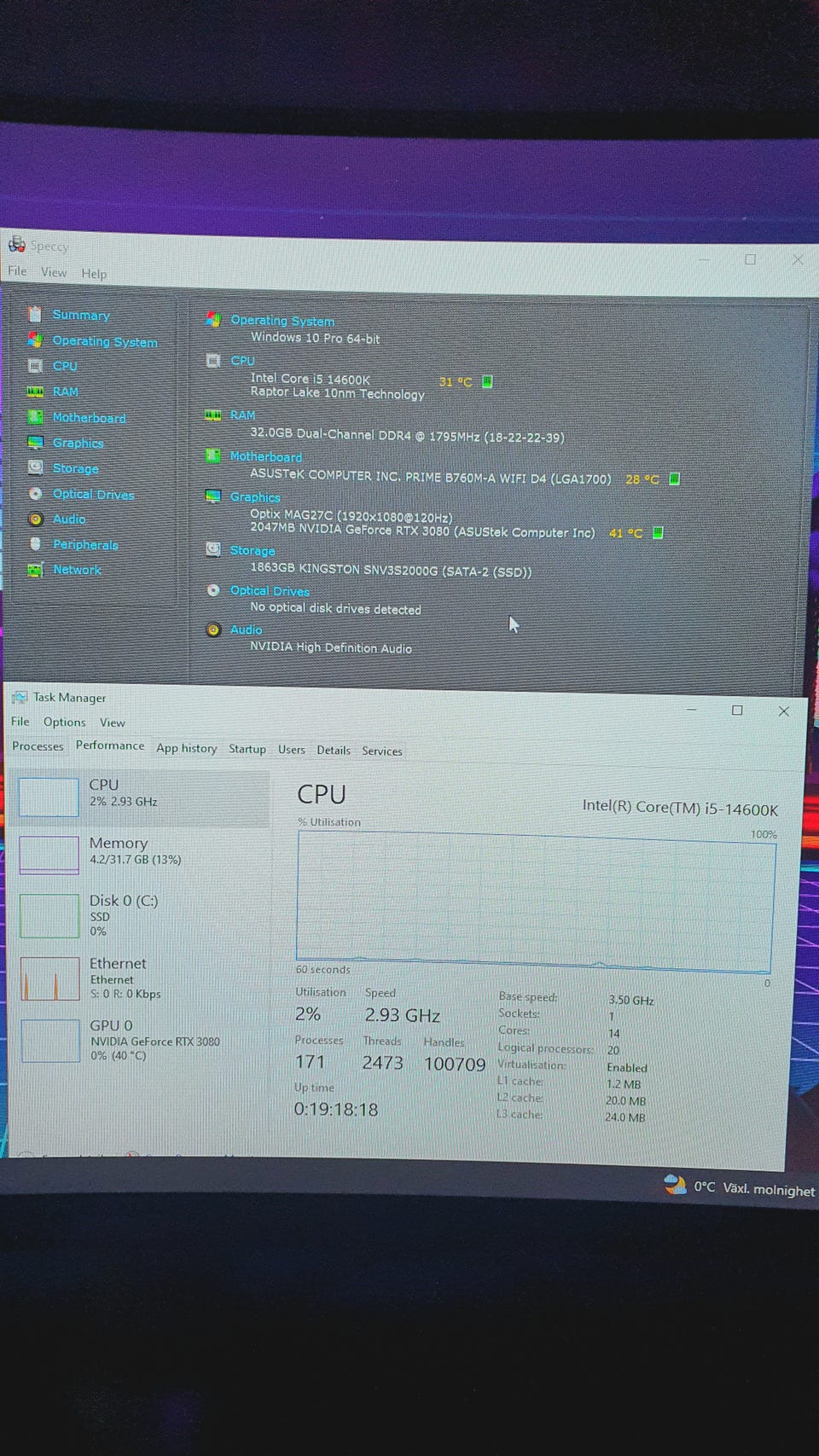Select Ethernet graph thumbnail
The width and height of the screenshot is (819, 1456).
(49, 978)
